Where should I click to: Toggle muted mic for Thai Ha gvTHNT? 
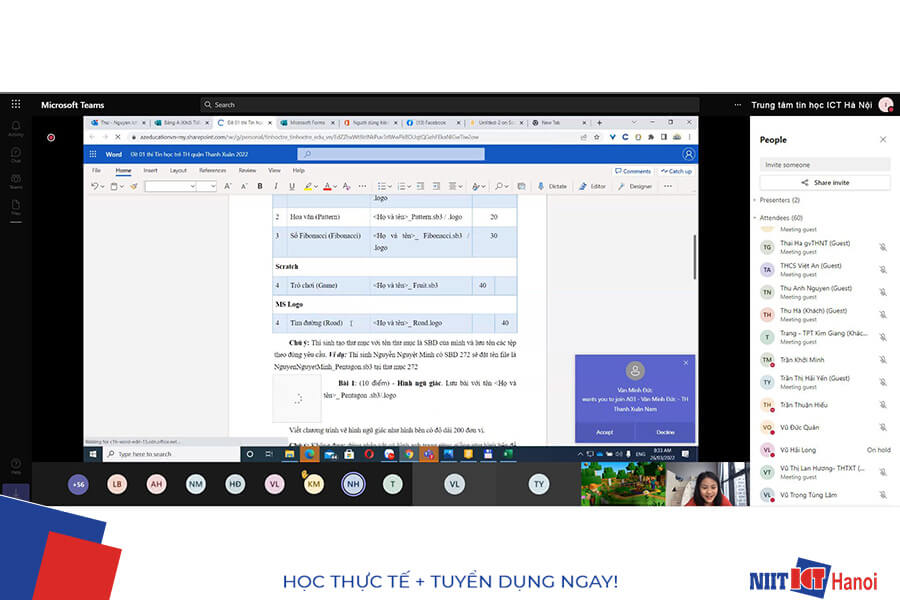click(x=882, y=246)
